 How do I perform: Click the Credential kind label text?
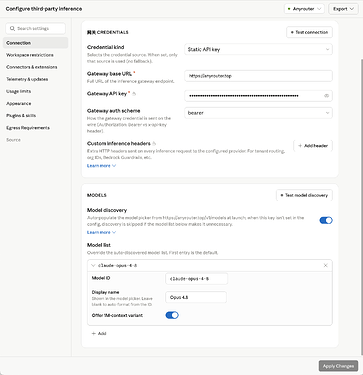(105, 47)
